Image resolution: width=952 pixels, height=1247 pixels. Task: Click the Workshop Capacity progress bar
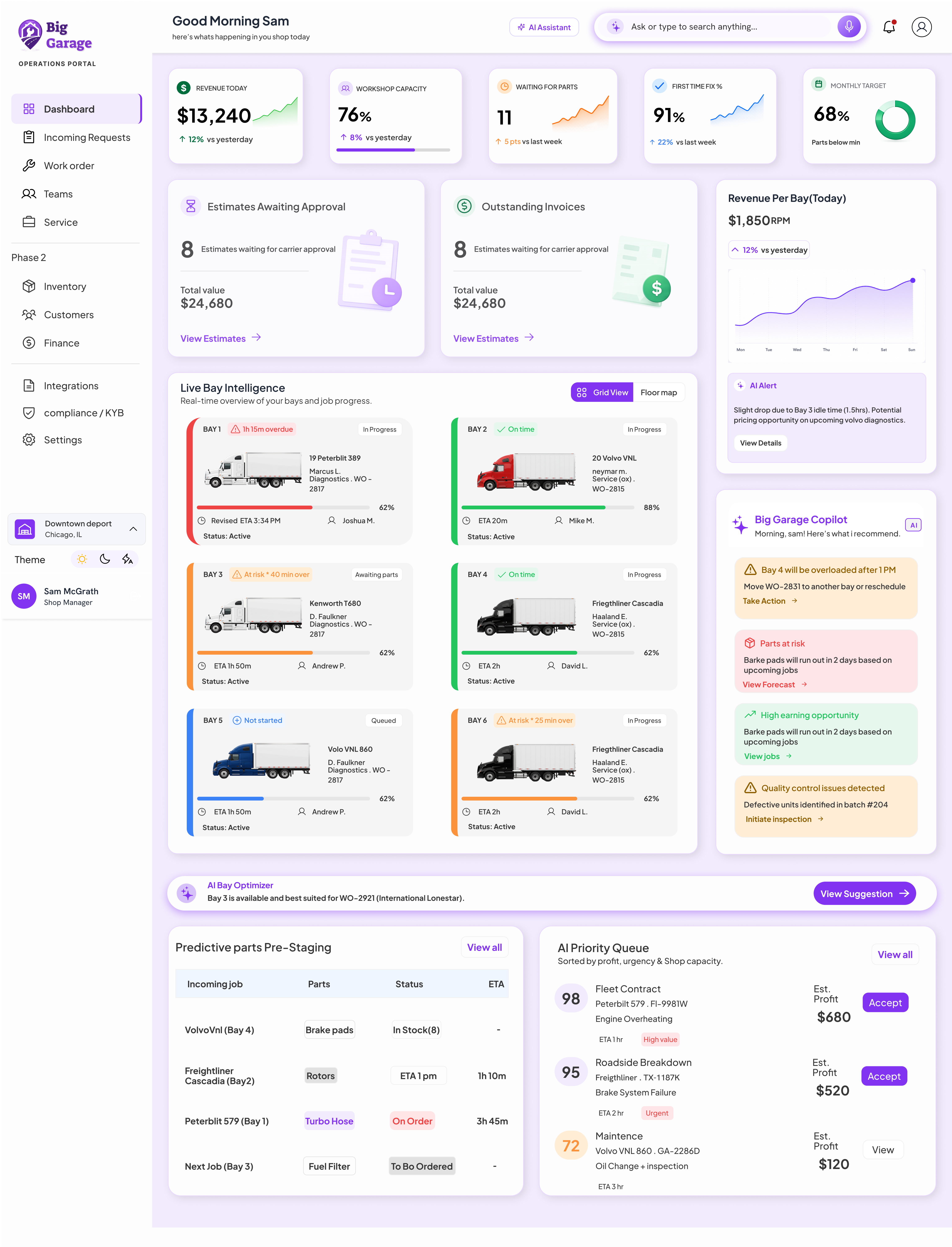click(x=393, y=150)
